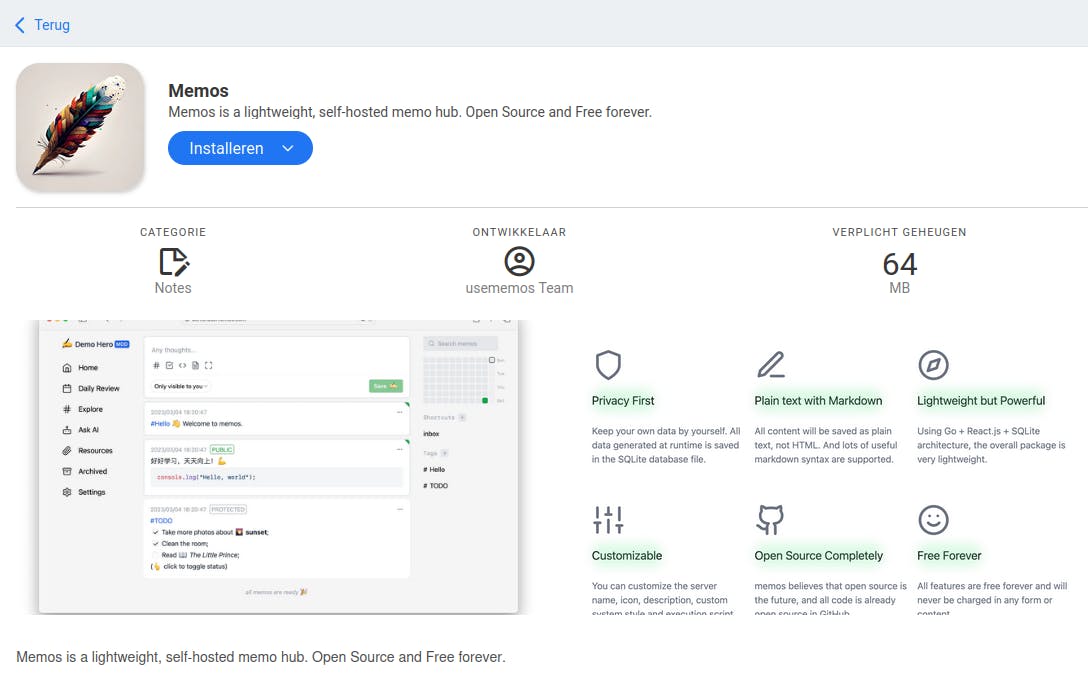Click the Notes category icon
Viewport: 1088px width, 677px height.
(173, 262)
